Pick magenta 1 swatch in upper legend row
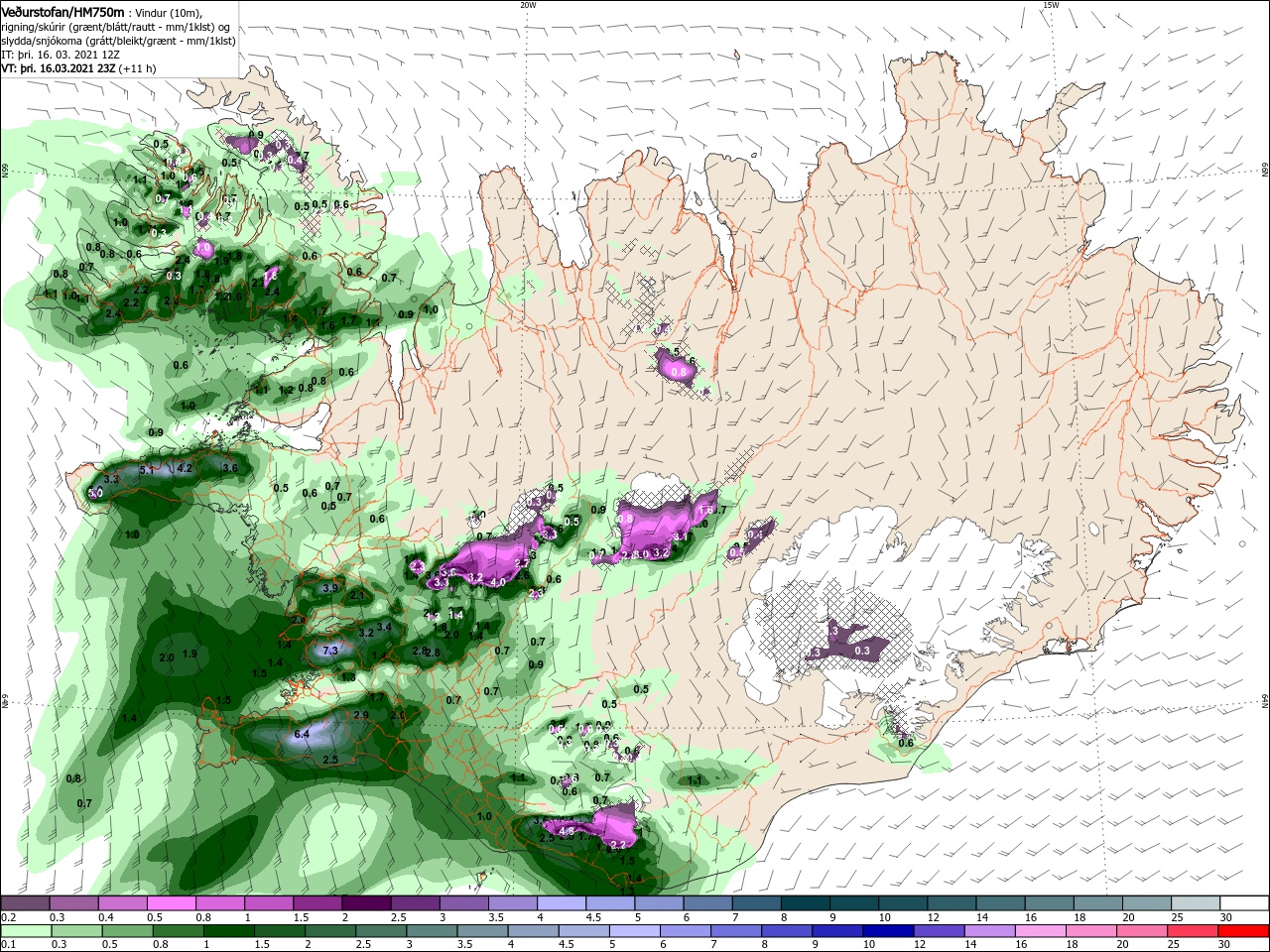 (x=267, y=902)
